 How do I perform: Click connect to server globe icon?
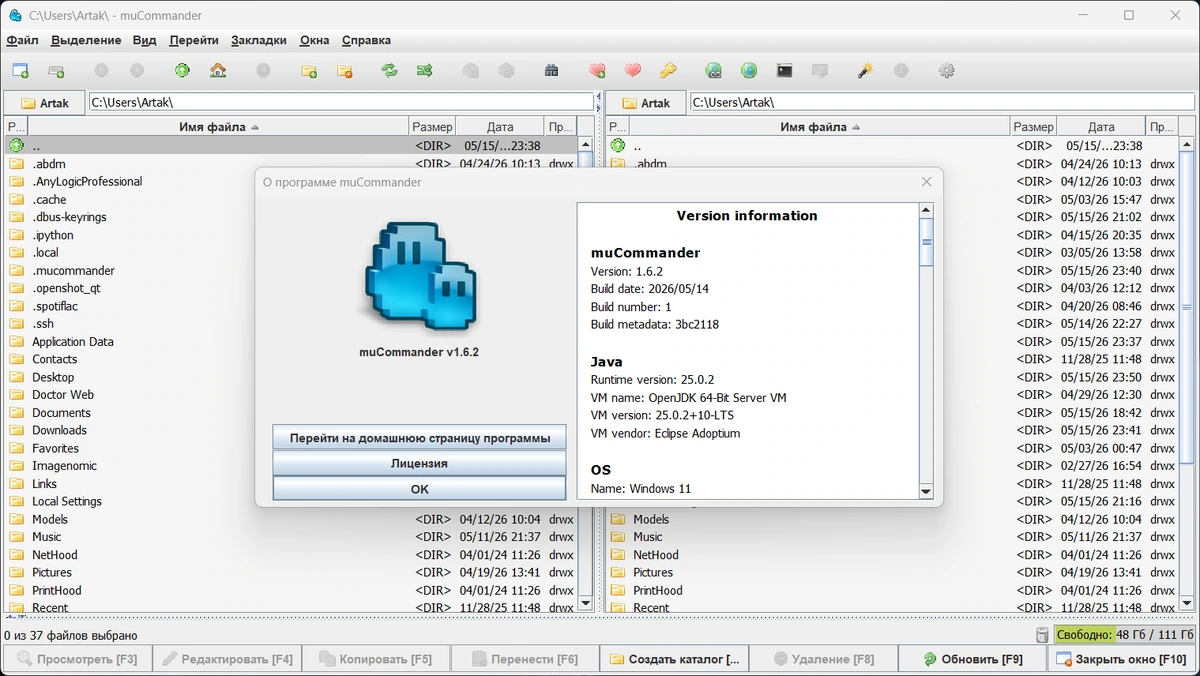coord(713,71)
